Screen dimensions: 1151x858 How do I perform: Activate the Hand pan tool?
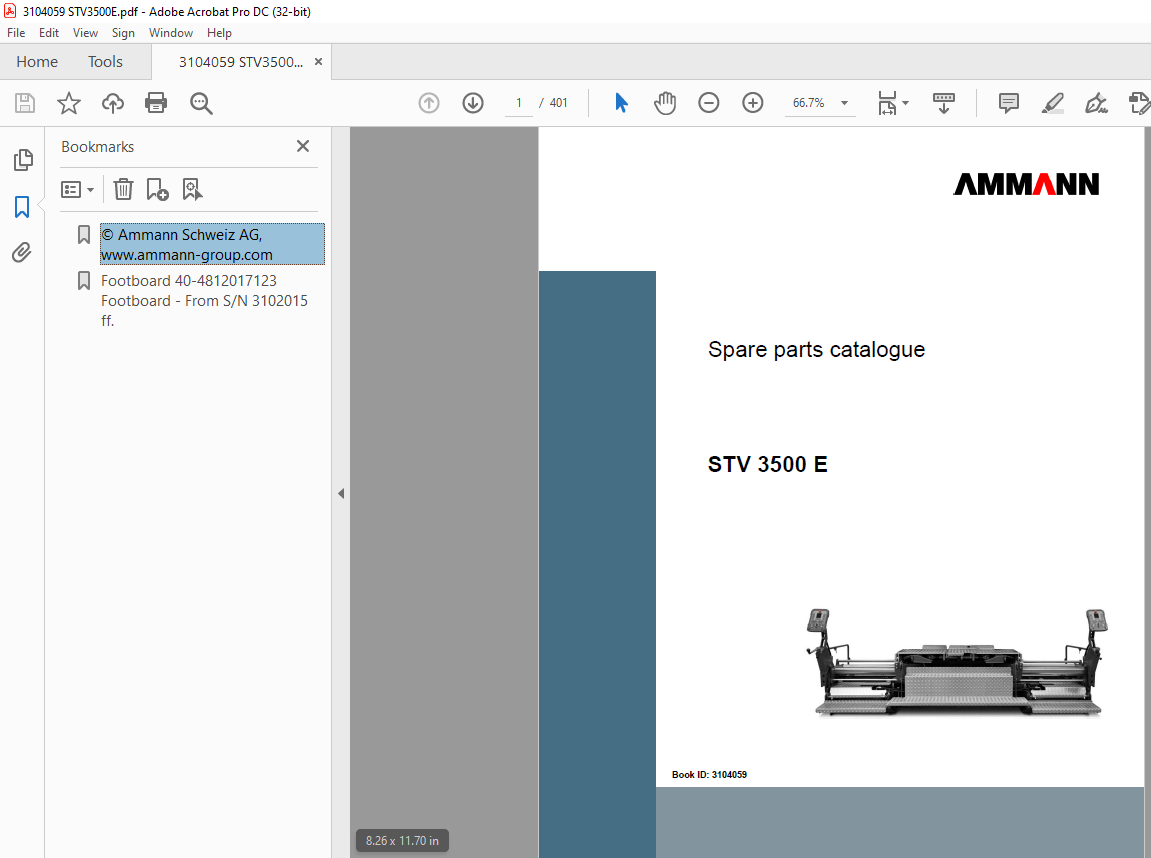(x=665, y=103)
